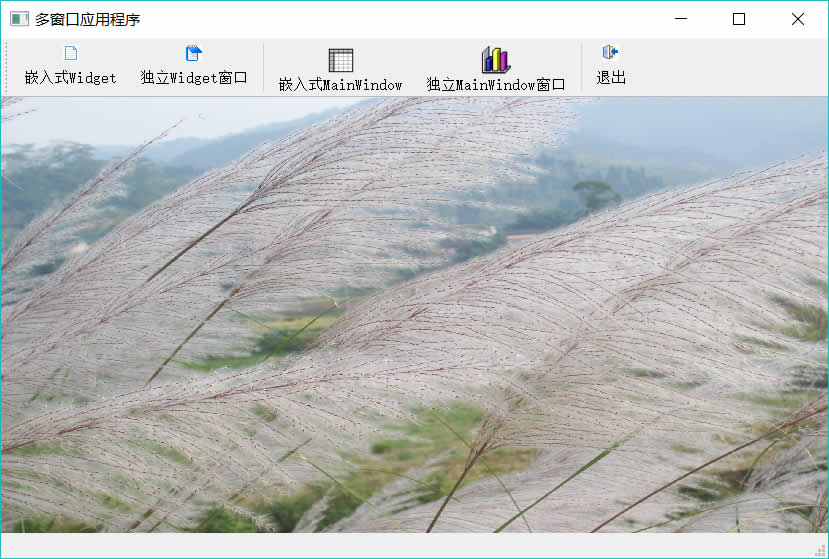The height and width of the screenshot is (559, 829).
Task: Close the multi-window application window
Action: 798,19
